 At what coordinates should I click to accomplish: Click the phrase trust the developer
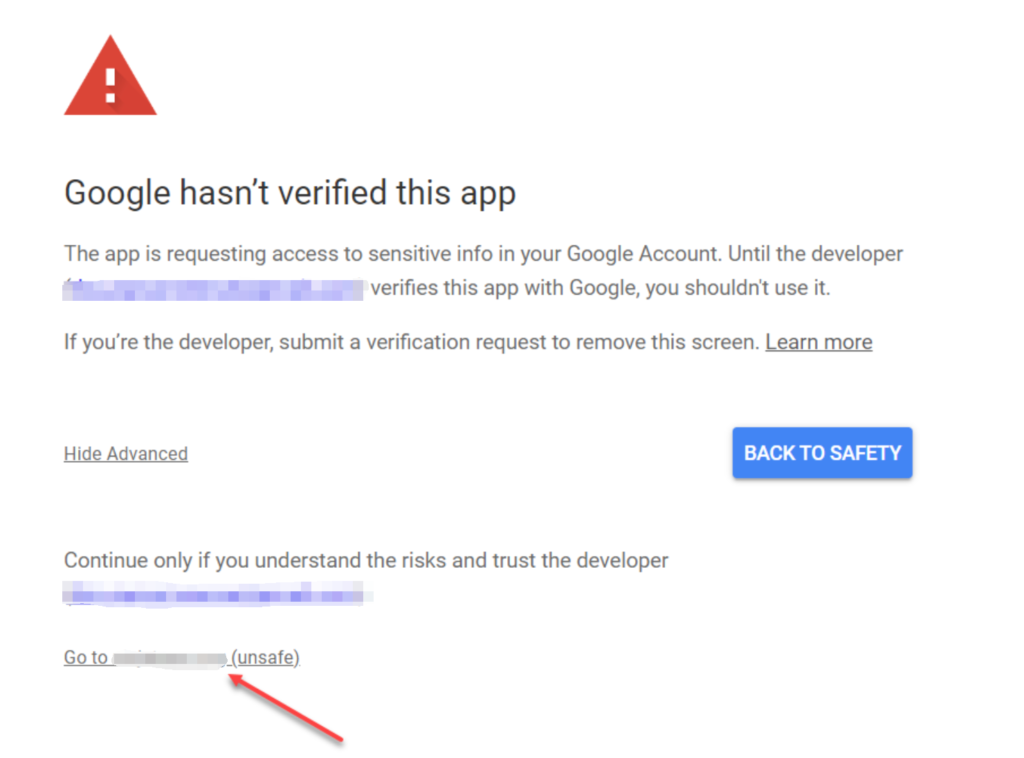[x=580, y=560]
